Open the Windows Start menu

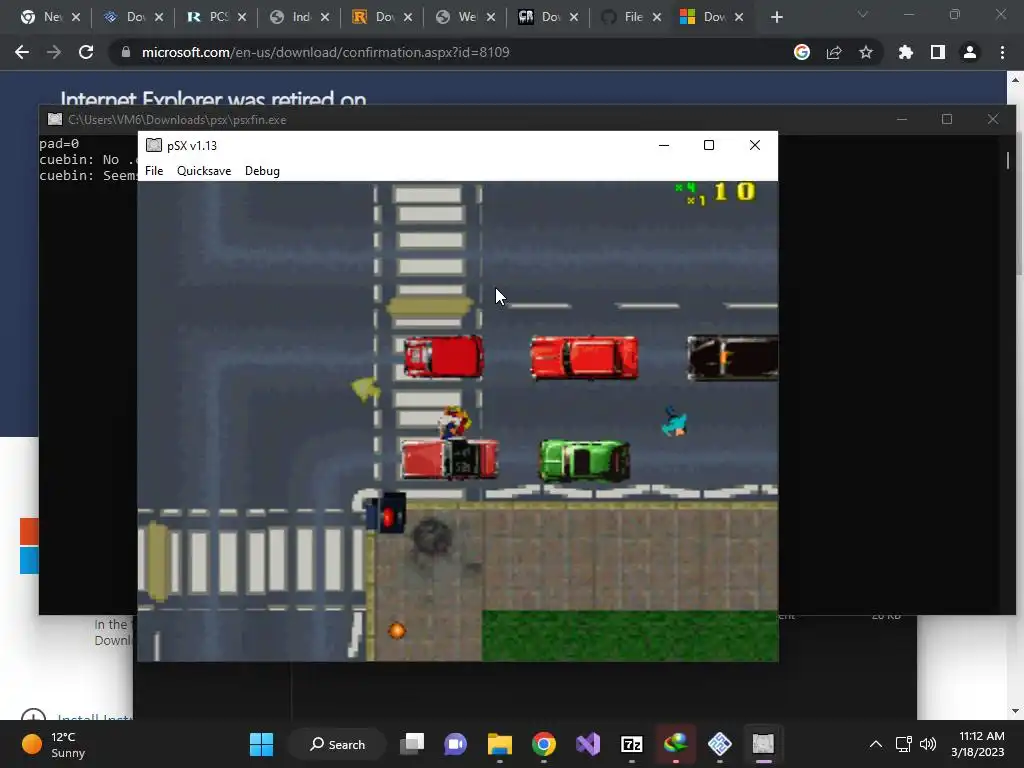261,744
